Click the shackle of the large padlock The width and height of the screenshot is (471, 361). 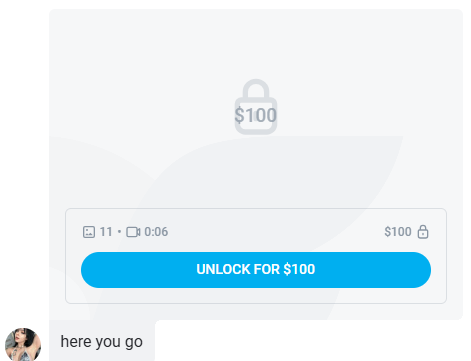coord(256,89)
